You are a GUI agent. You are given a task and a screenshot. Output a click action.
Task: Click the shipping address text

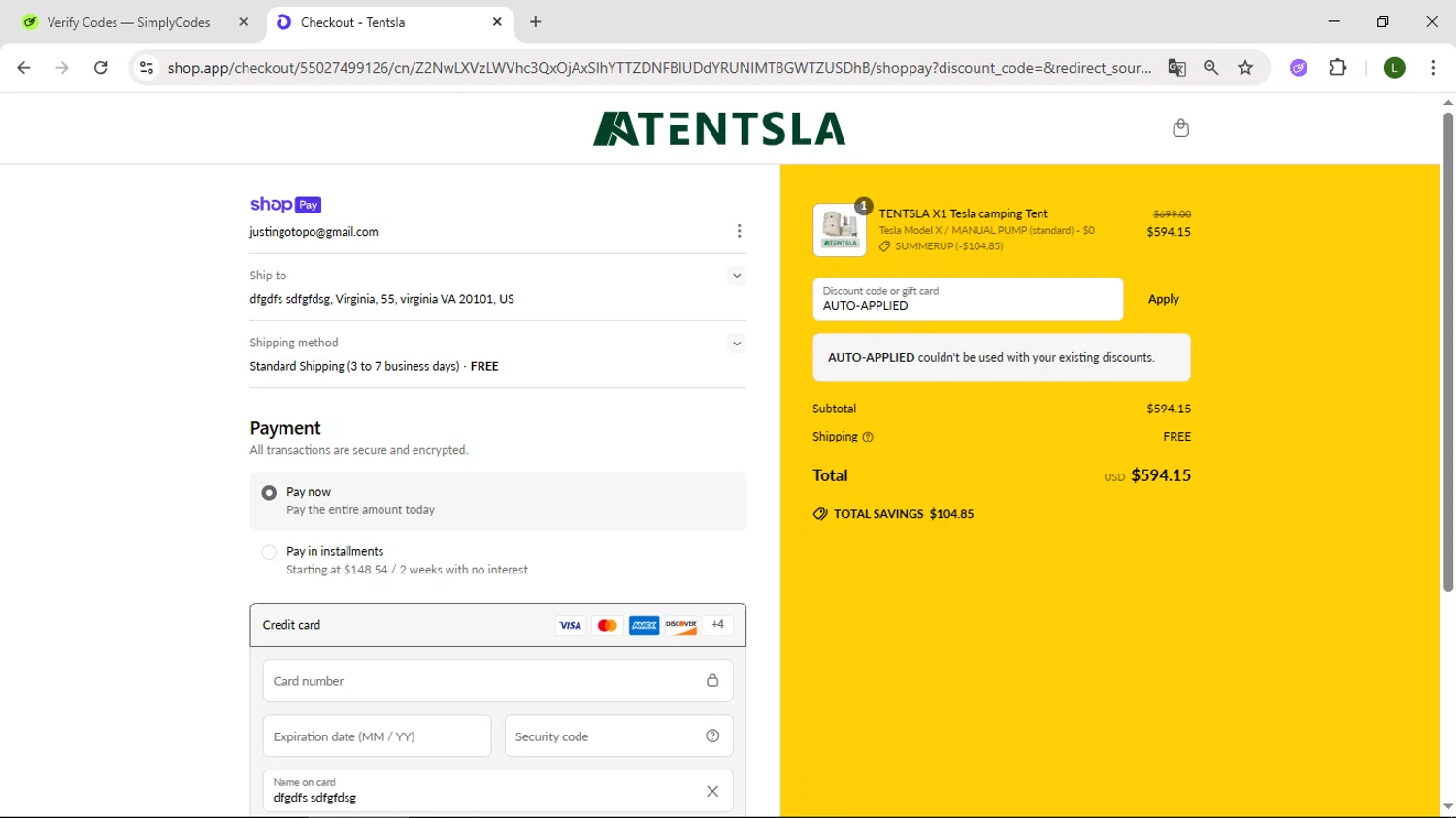pos(381,299)
